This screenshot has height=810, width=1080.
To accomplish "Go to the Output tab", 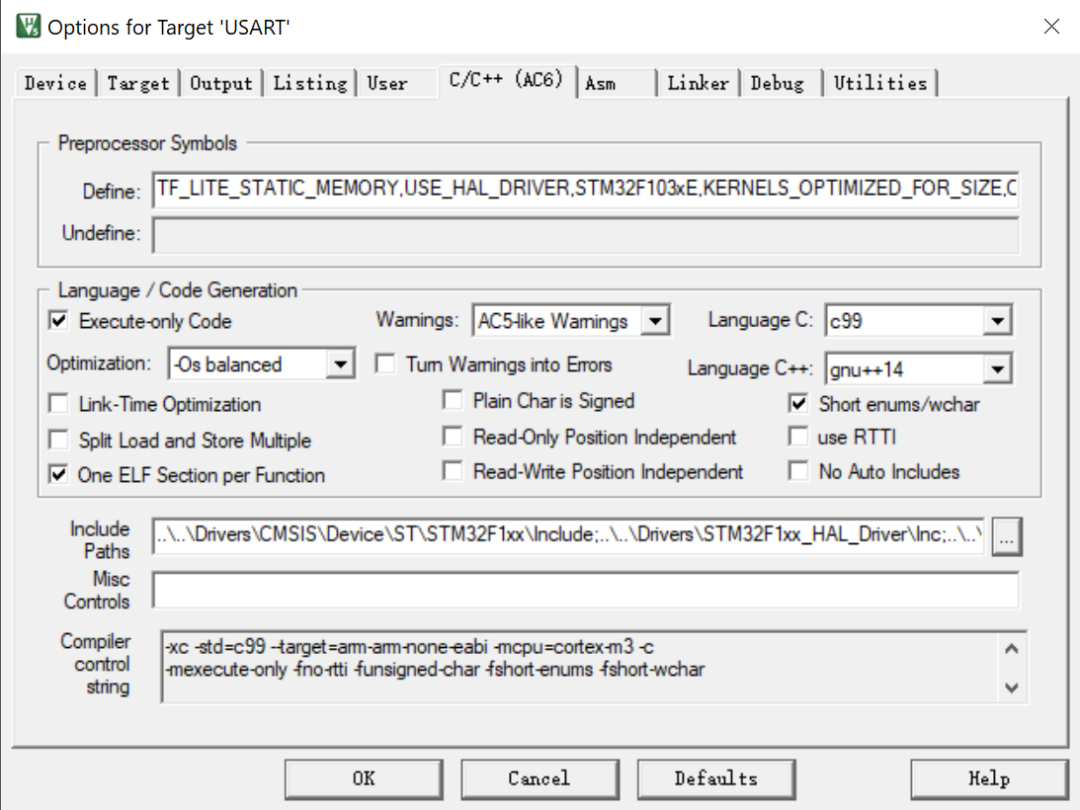I will click(221, 83).
